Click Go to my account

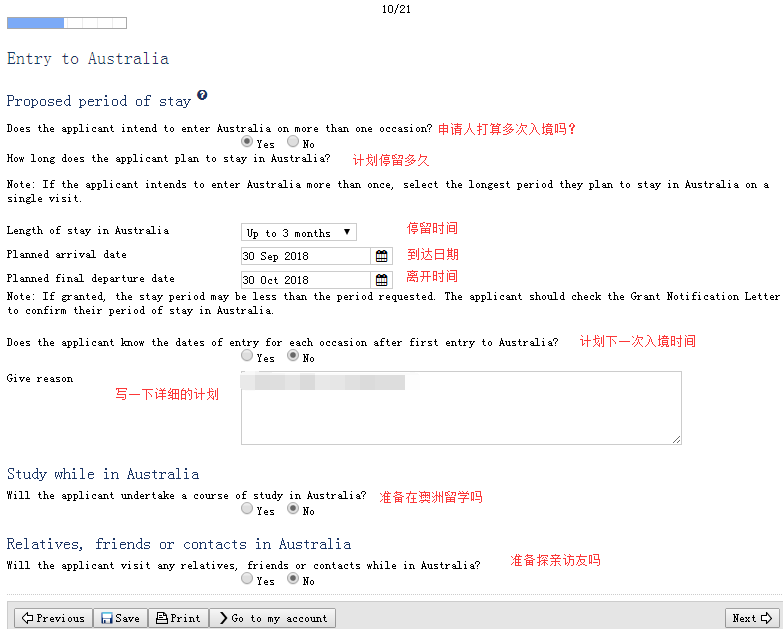pyautogui.click(x=272, y=618)
